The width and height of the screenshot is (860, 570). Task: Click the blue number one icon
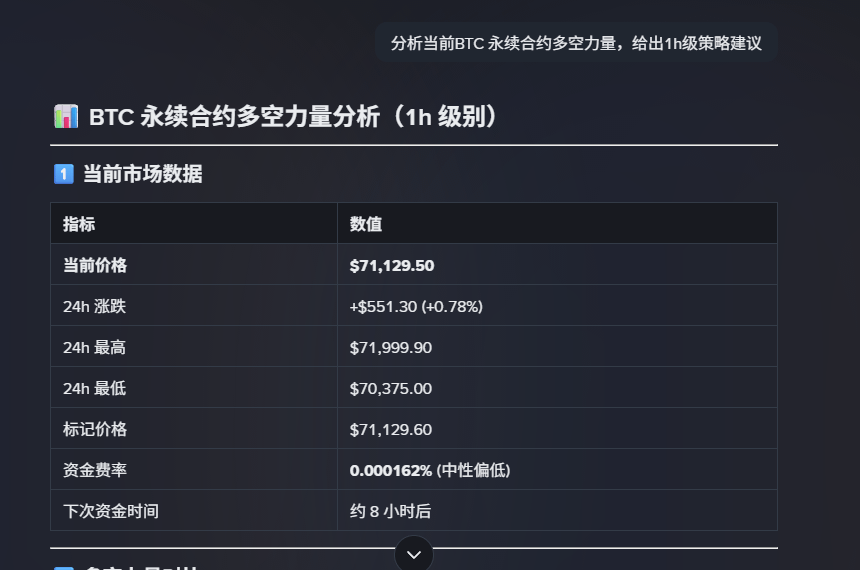[x=64, y=174]
